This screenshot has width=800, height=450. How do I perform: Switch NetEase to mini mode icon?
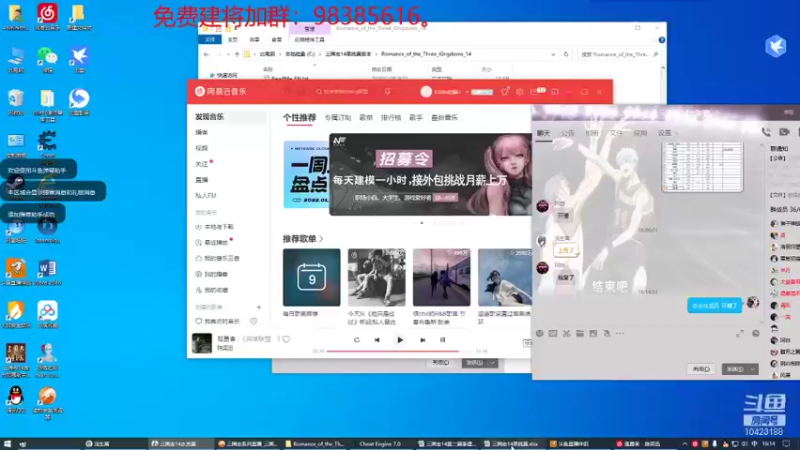tap(555, 92)
